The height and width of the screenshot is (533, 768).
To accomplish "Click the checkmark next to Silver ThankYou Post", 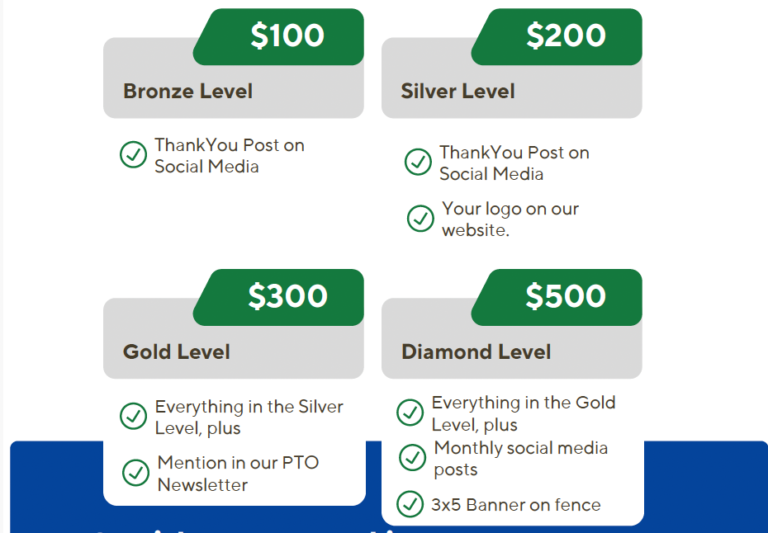I will pos(418,162).
